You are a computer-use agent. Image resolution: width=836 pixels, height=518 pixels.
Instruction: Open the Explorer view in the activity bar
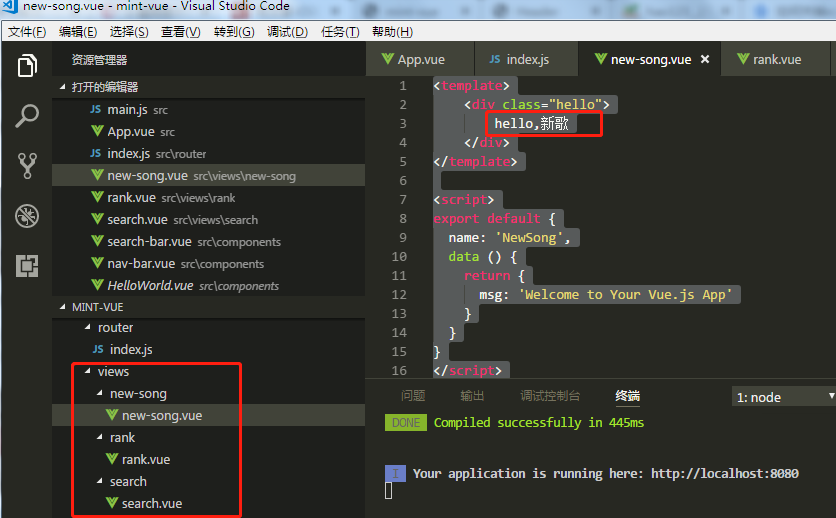tap(27, 66)
